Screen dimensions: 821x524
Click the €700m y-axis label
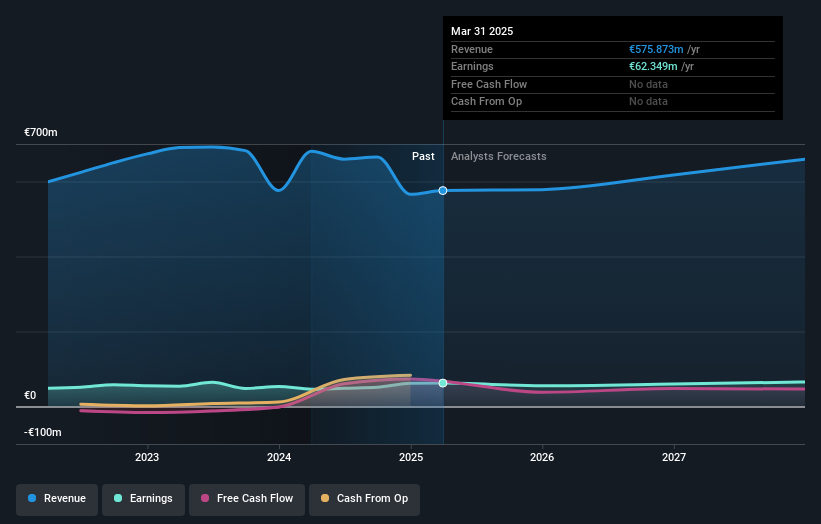tap(41, 132)
